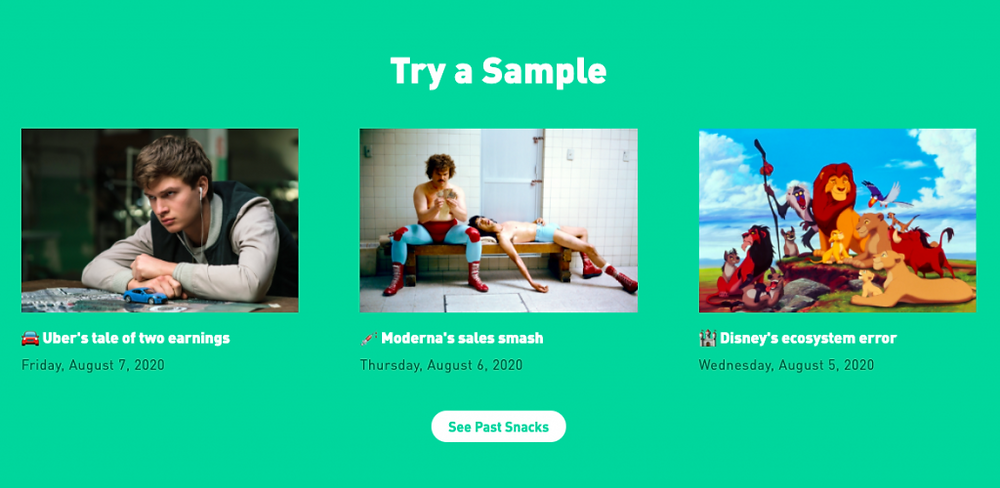
Task: Open Uber's tale of two earnings article
Action: (136, 338)
